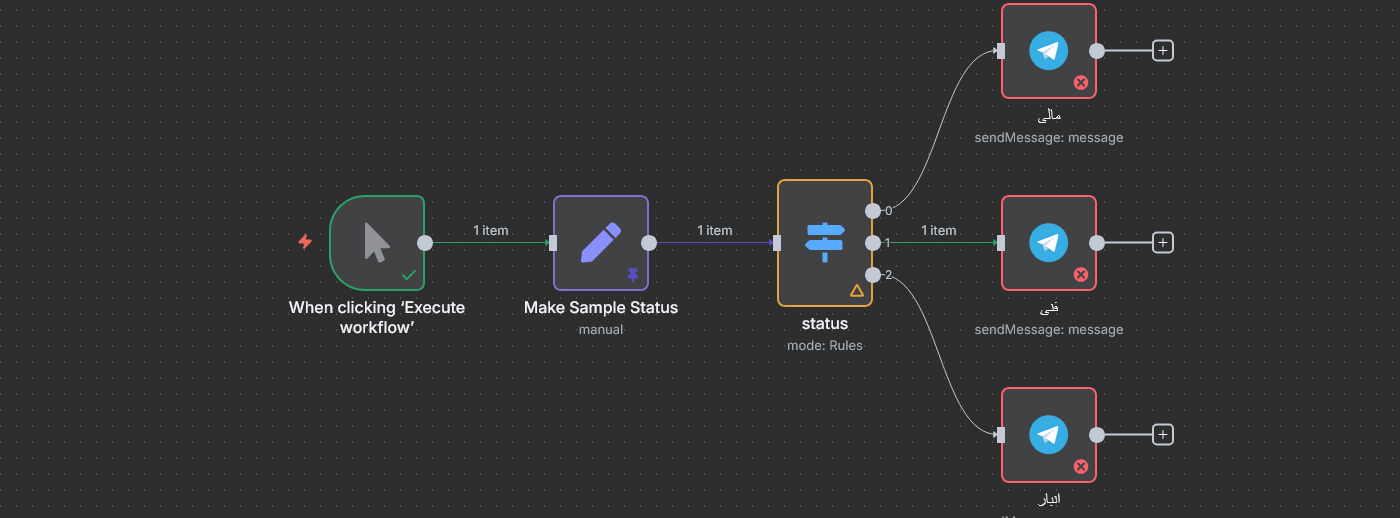Click the red error icon on middle فنی node

[1080, 274]
